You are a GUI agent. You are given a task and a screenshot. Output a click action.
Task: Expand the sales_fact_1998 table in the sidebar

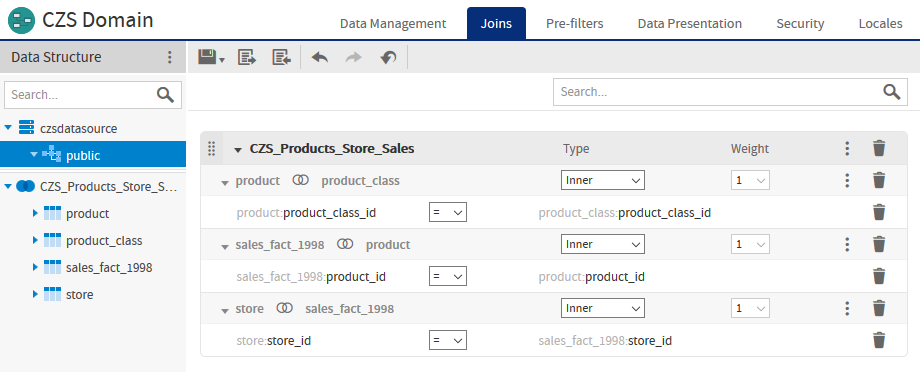(35, 268)
